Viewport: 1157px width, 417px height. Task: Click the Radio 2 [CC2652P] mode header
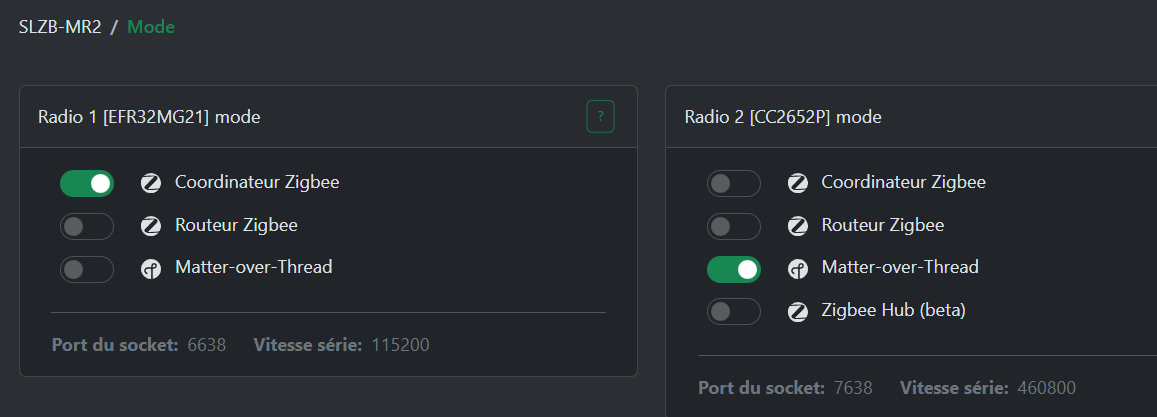point(783,117)
